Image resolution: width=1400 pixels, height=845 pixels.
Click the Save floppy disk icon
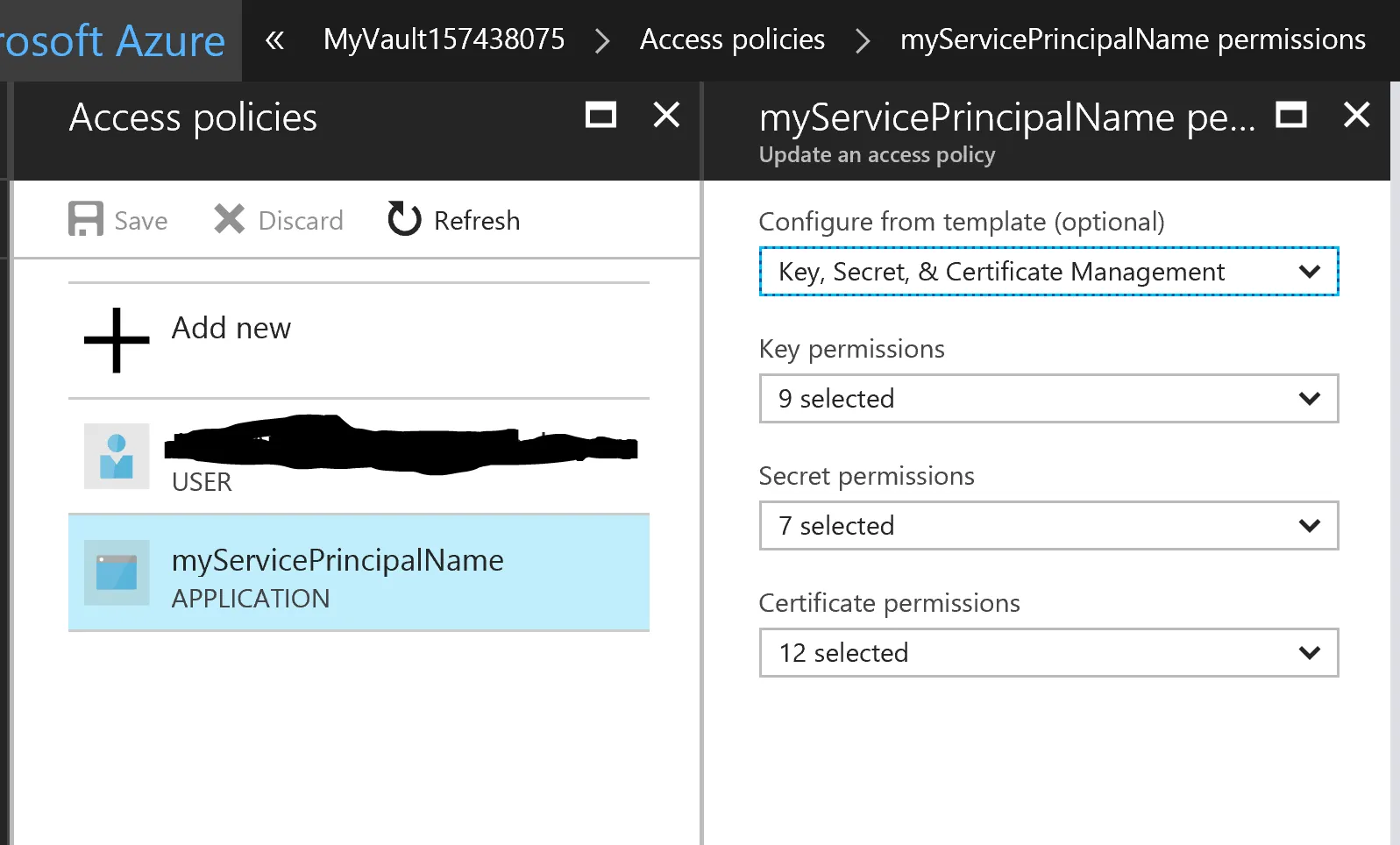(86, 219)
